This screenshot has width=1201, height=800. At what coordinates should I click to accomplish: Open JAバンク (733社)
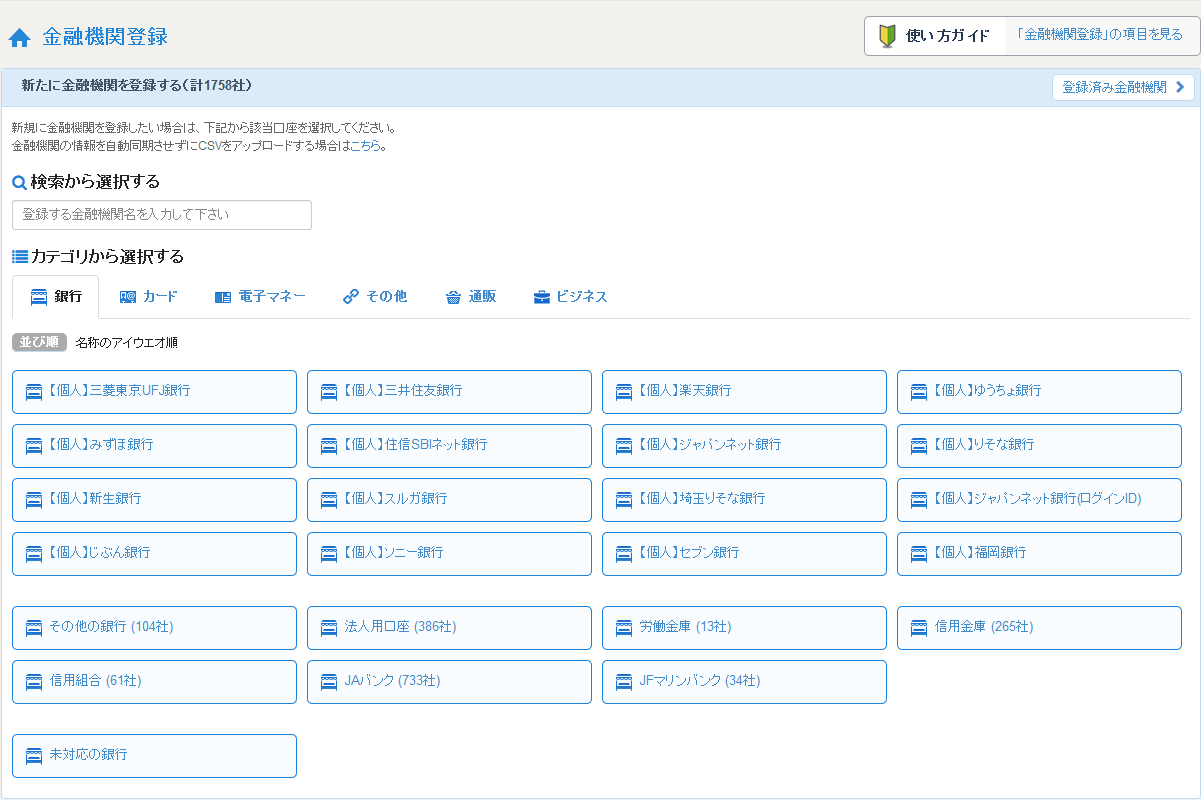449,682
